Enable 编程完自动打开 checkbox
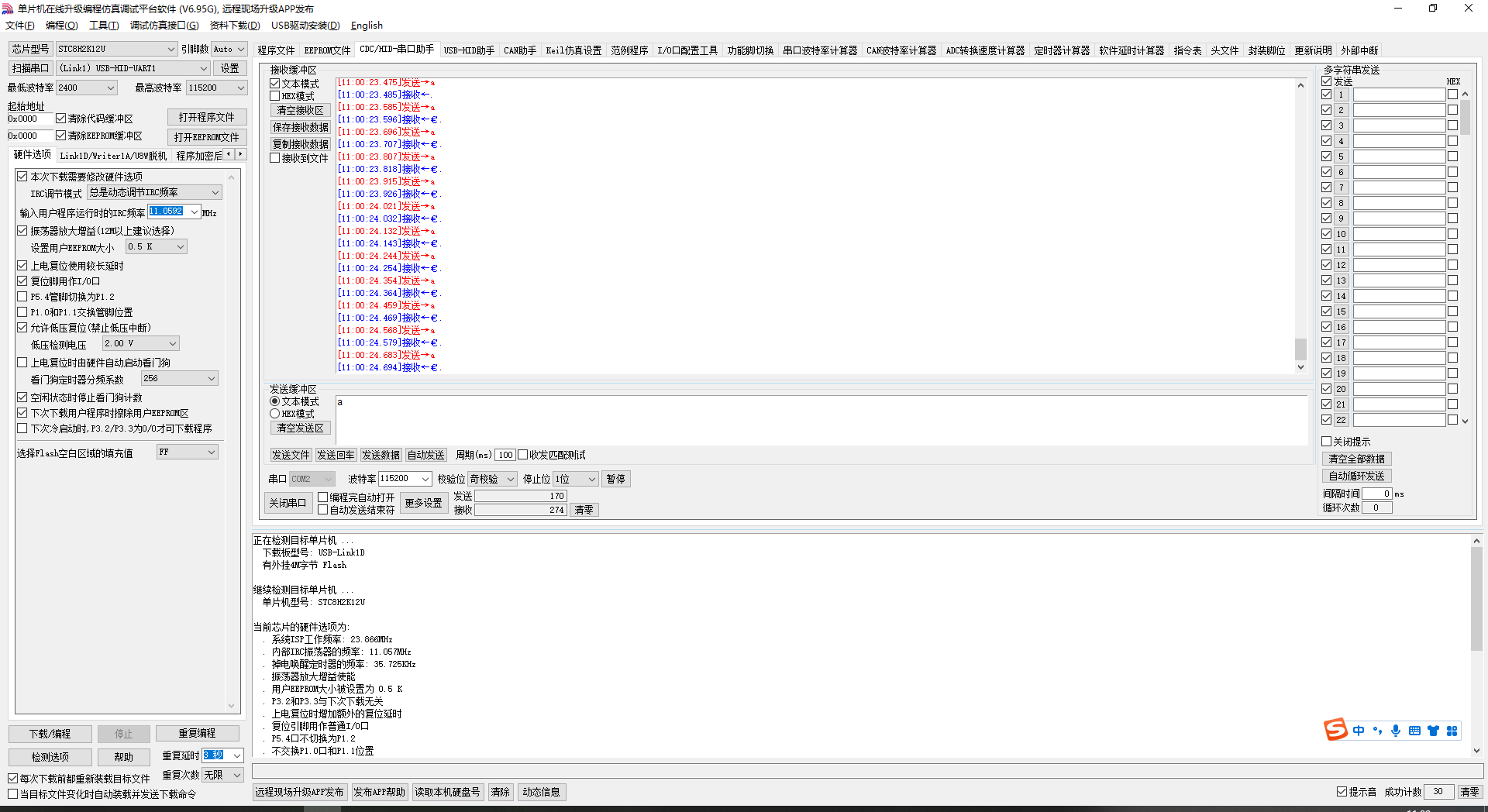The width and height of the screenshot is (1488, 812). 323,497
